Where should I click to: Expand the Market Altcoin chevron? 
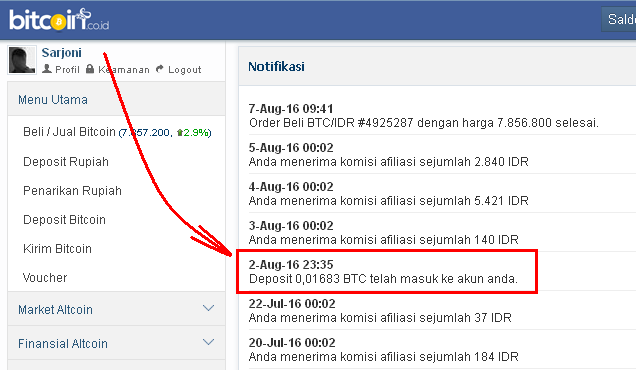pyautogui.click(x=208, y=308)
